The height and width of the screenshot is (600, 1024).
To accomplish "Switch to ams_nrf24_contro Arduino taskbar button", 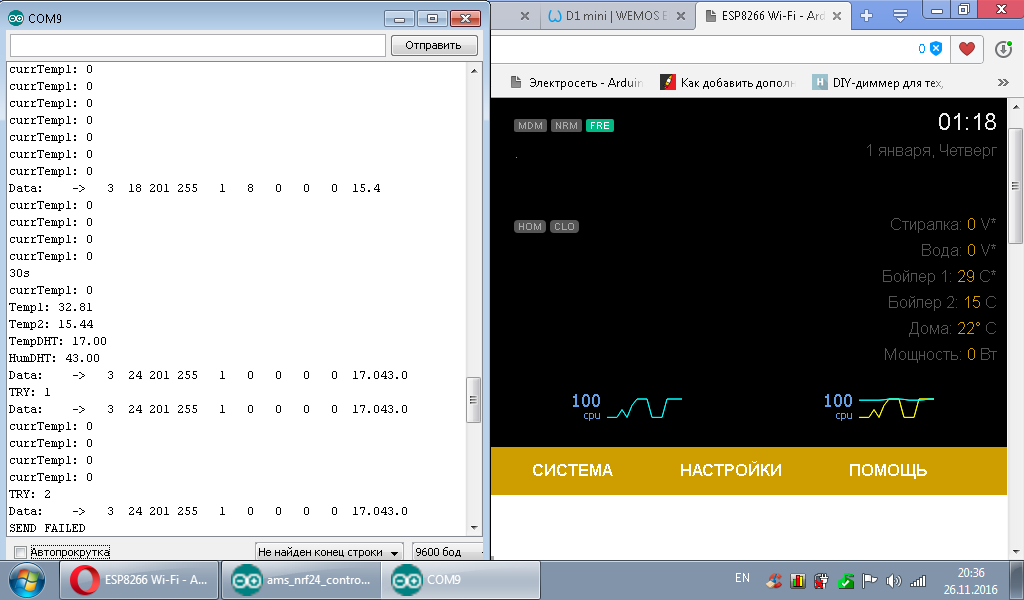I will click(x=302, y=580).
